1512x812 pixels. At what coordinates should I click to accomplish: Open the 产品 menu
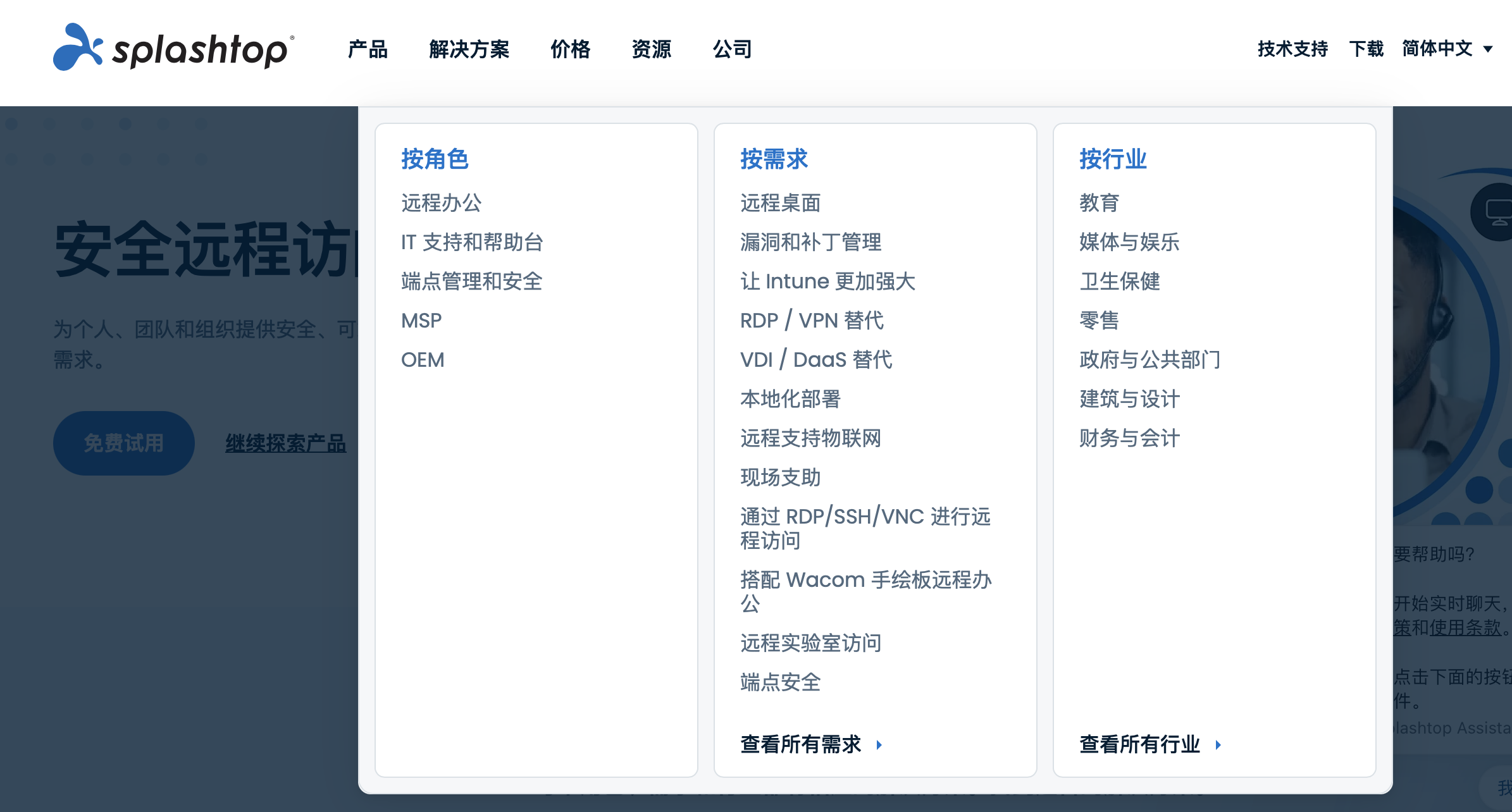(368, 49)
